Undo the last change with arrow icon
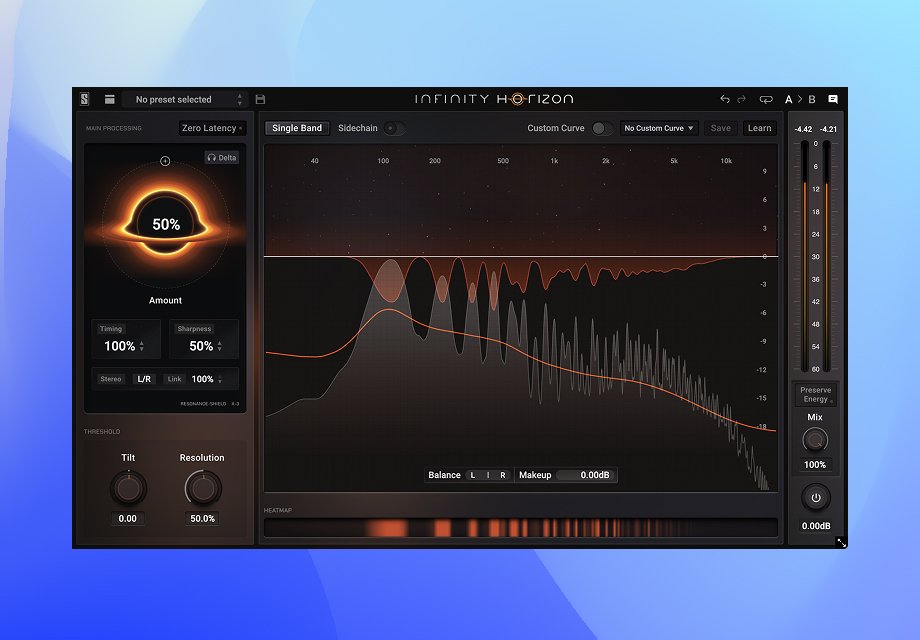 tap(725, 99)
